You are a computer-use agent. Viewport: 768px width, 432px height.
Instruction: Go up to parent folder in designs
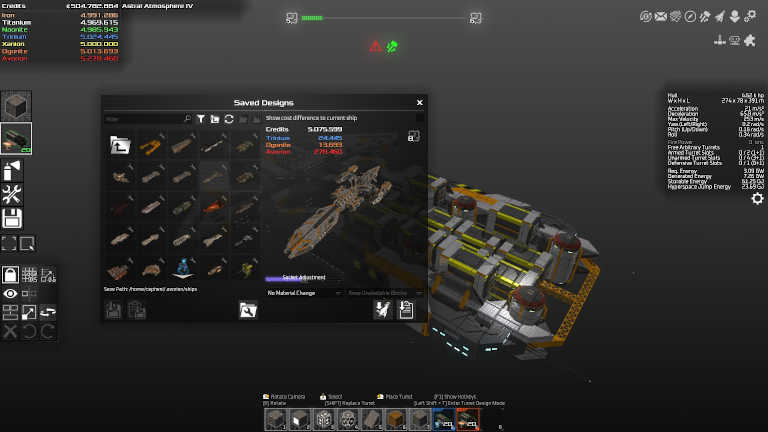click(x=120, y=146)
